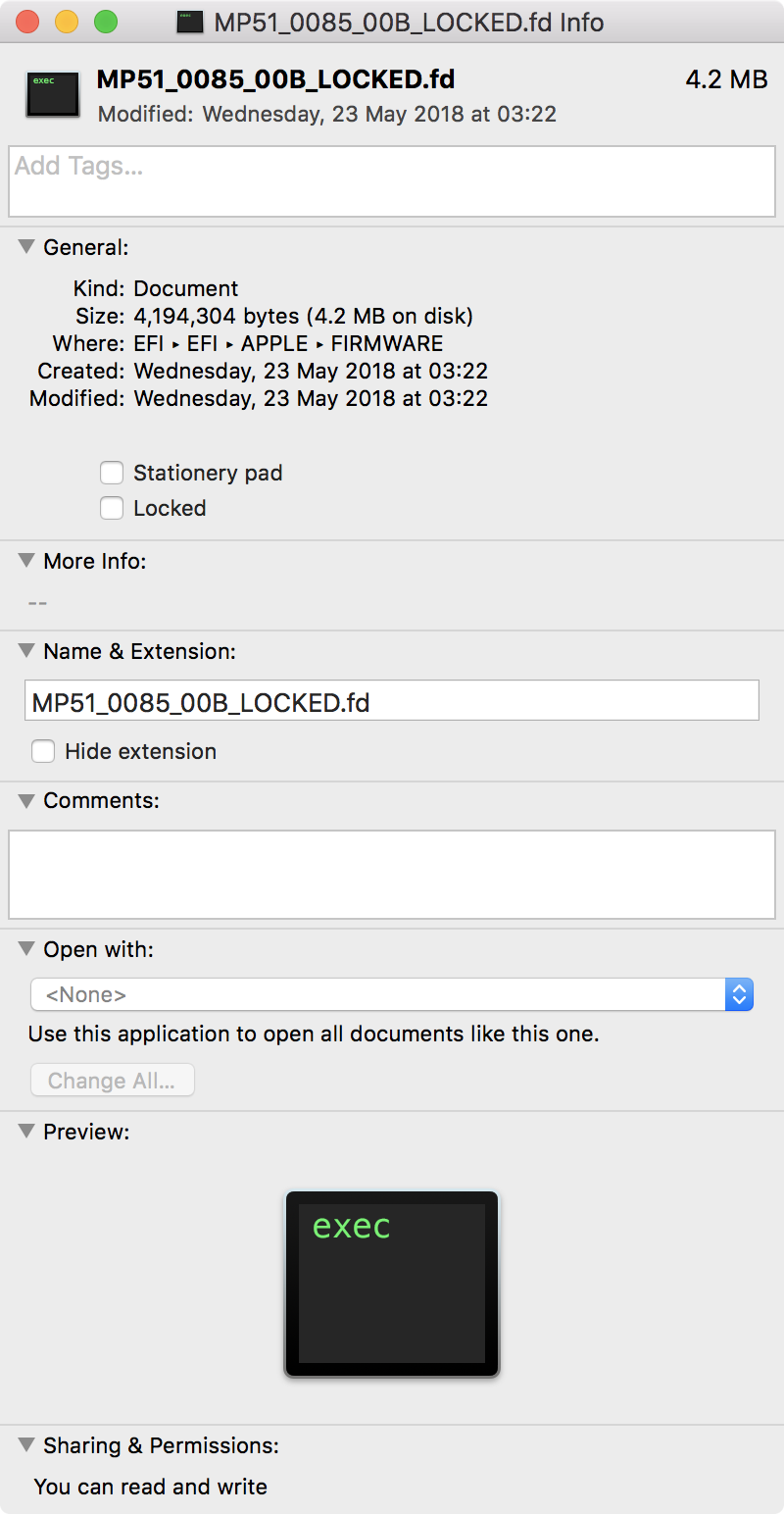Check the Hide extension option
Screen dimensions: 784x1514
click(x=43, y=752)
